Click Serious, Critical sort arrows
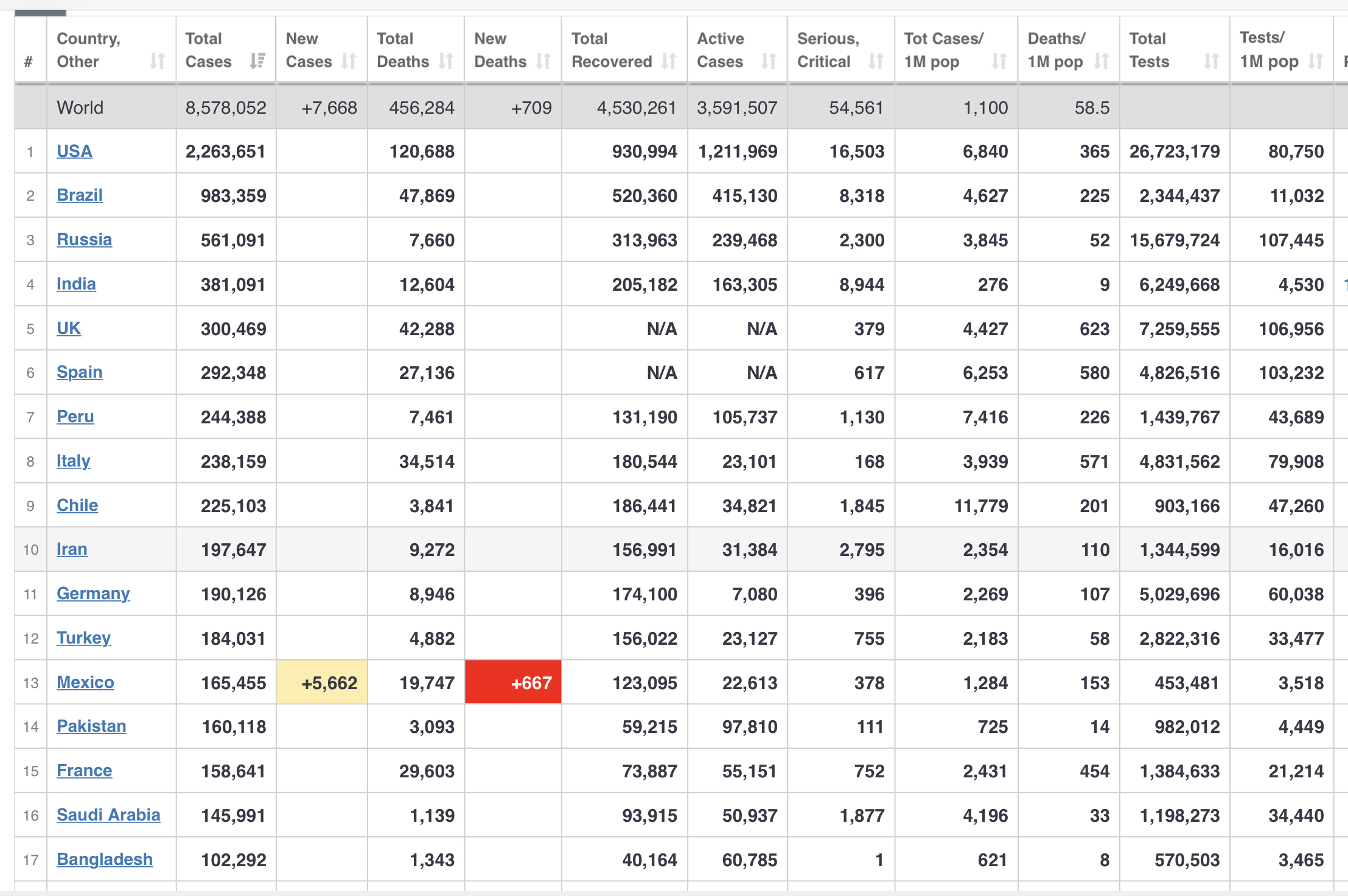The width and height of the screenshot is (1348, 896). click(876, 61)
